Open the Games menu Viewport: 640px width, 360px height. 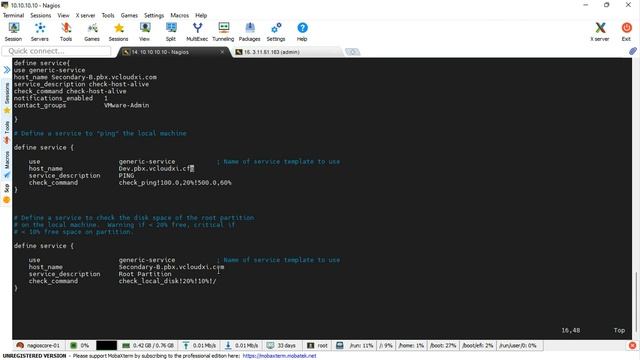[x=129, y=15]
